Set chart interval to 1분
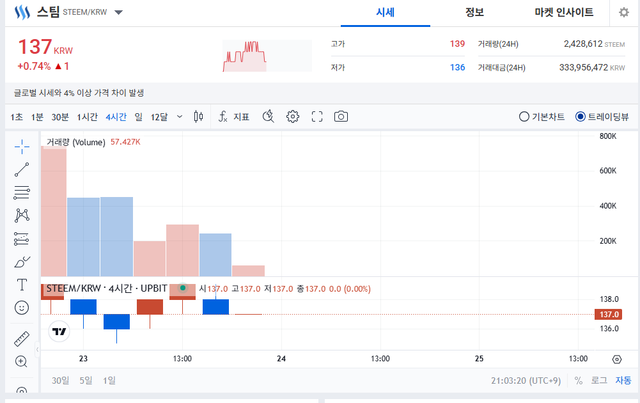The width and height of the screenshot is (640, 403). [x=37, y=117]
